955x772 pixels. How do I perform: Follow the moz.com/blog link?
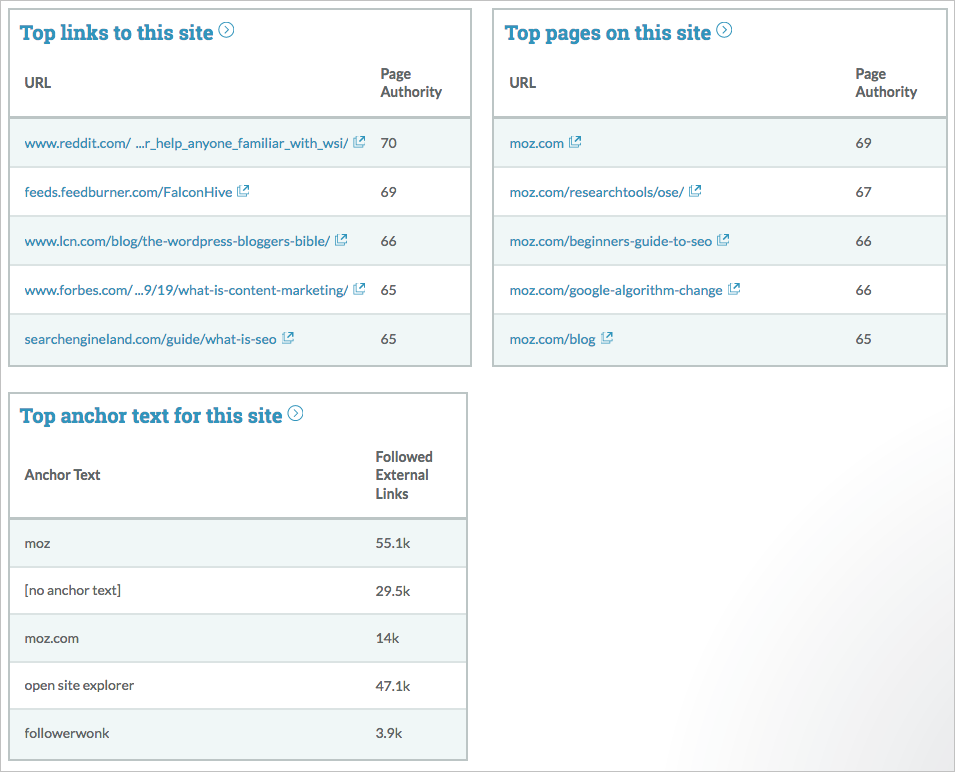coord(552,340)
